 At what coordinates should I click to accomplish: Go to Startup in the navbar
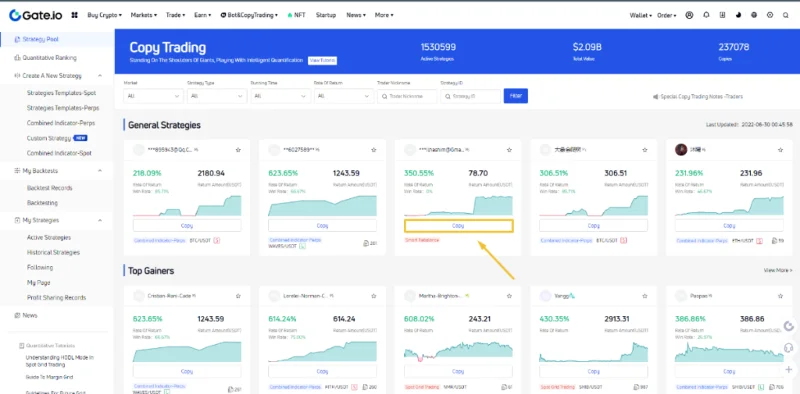click(x=326, y=15)
